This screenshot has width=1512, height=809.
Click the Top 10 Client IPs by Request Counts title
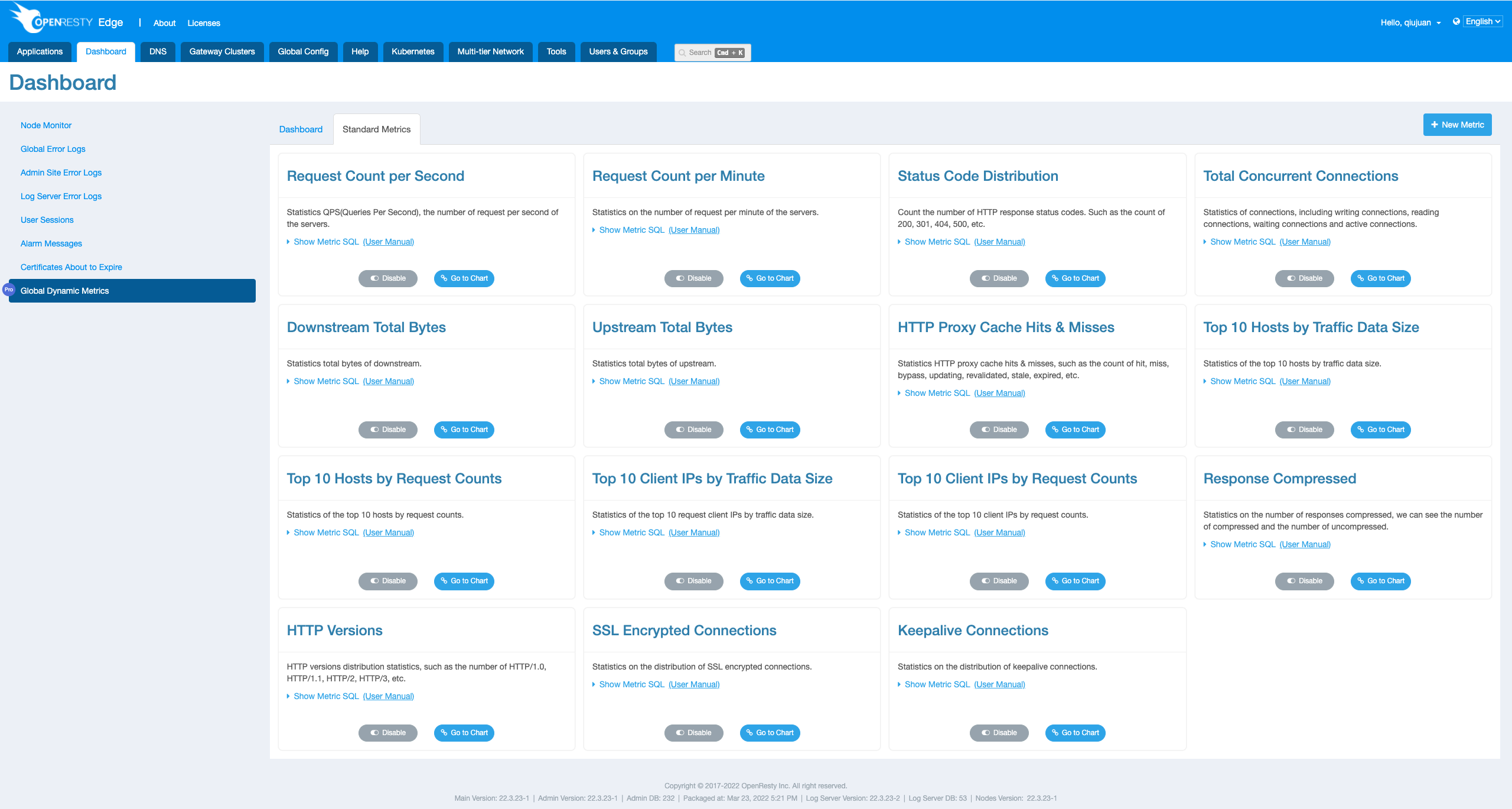pyautogui.click(x=1017, y=479)
